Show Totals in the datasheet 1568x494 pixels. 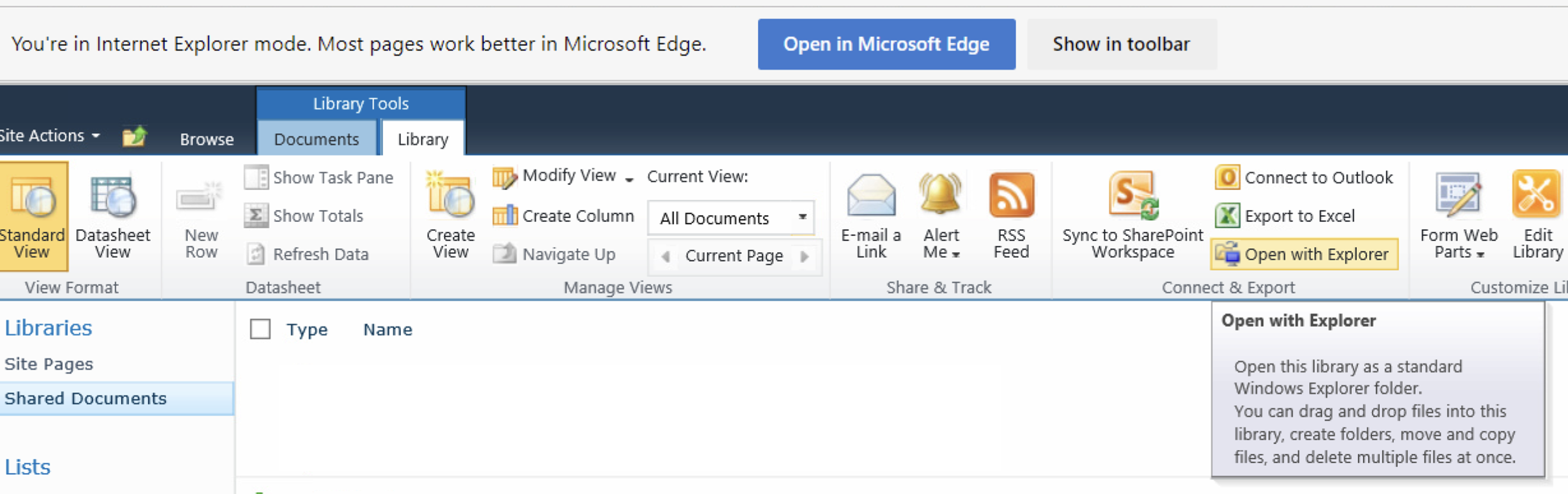[x=304, y=216]
